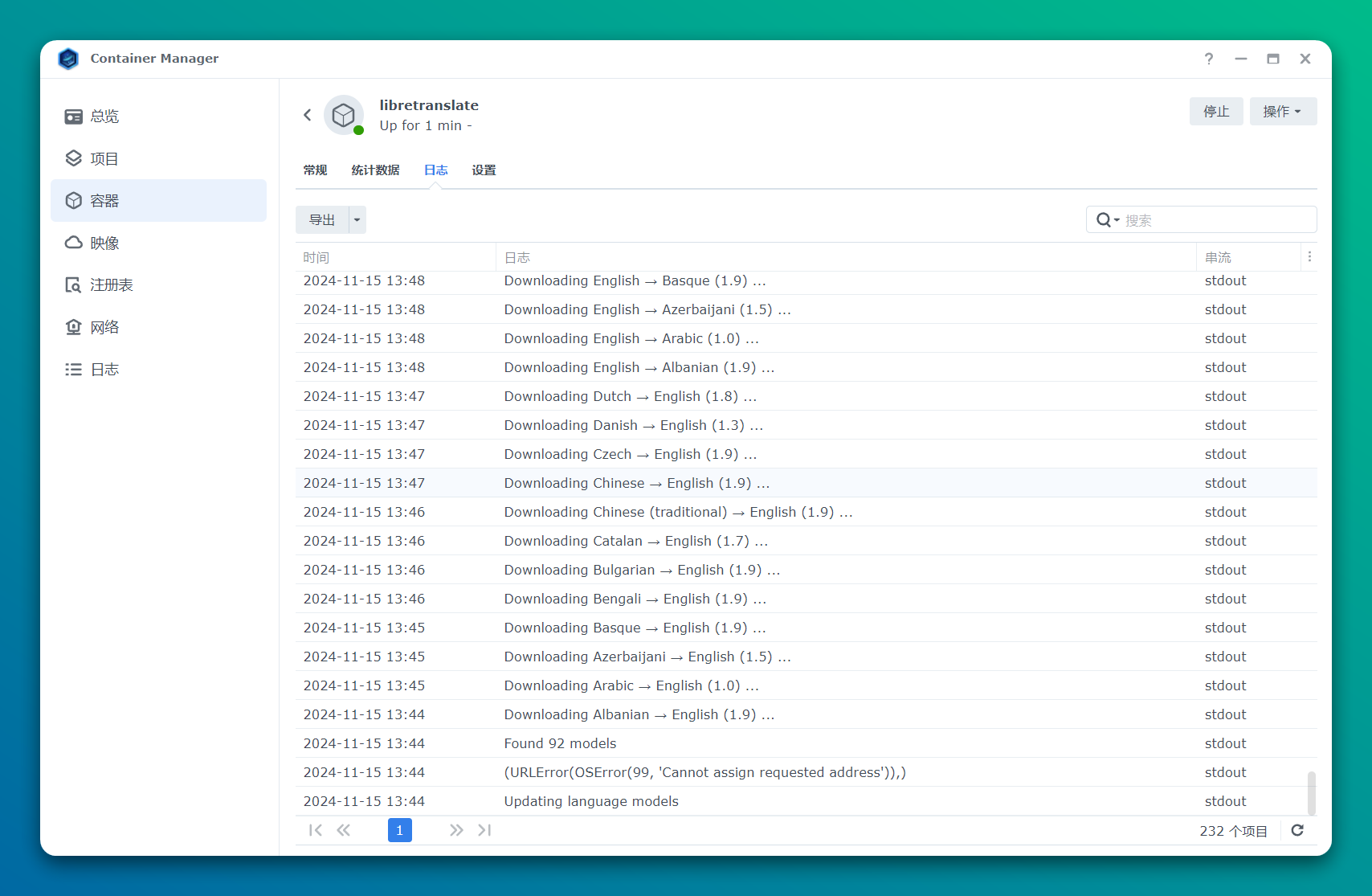Click the '232 个项目' item count
The height and width of the screenshot is (896, 1372).
click(x=1233, y=831)
